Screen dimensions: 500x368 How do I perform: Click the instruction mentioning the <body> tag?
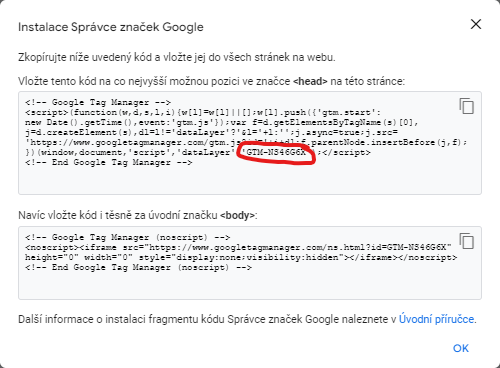(138, 215)
